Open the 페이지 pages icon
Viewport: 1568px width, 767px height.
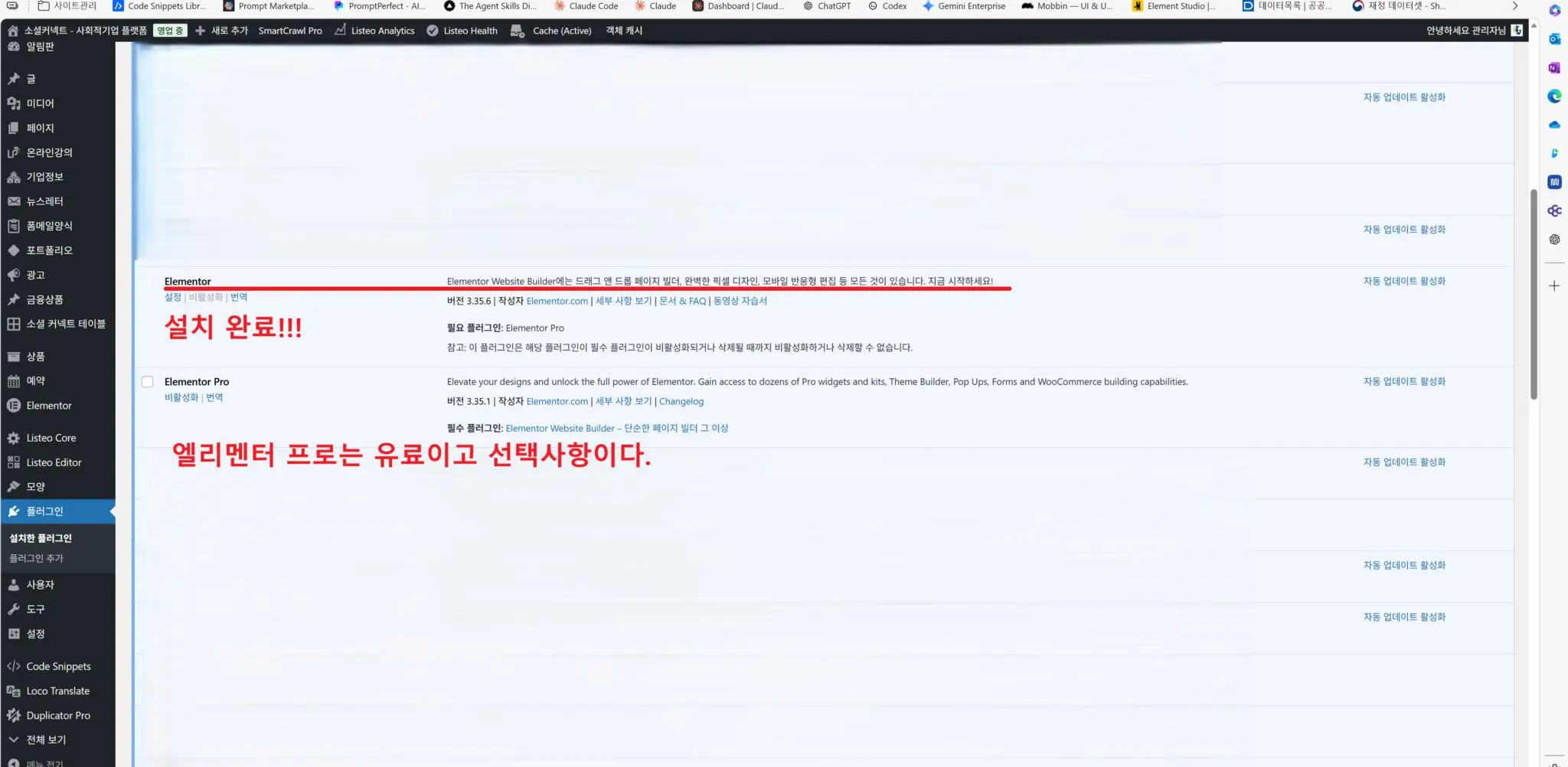point(13,128)
